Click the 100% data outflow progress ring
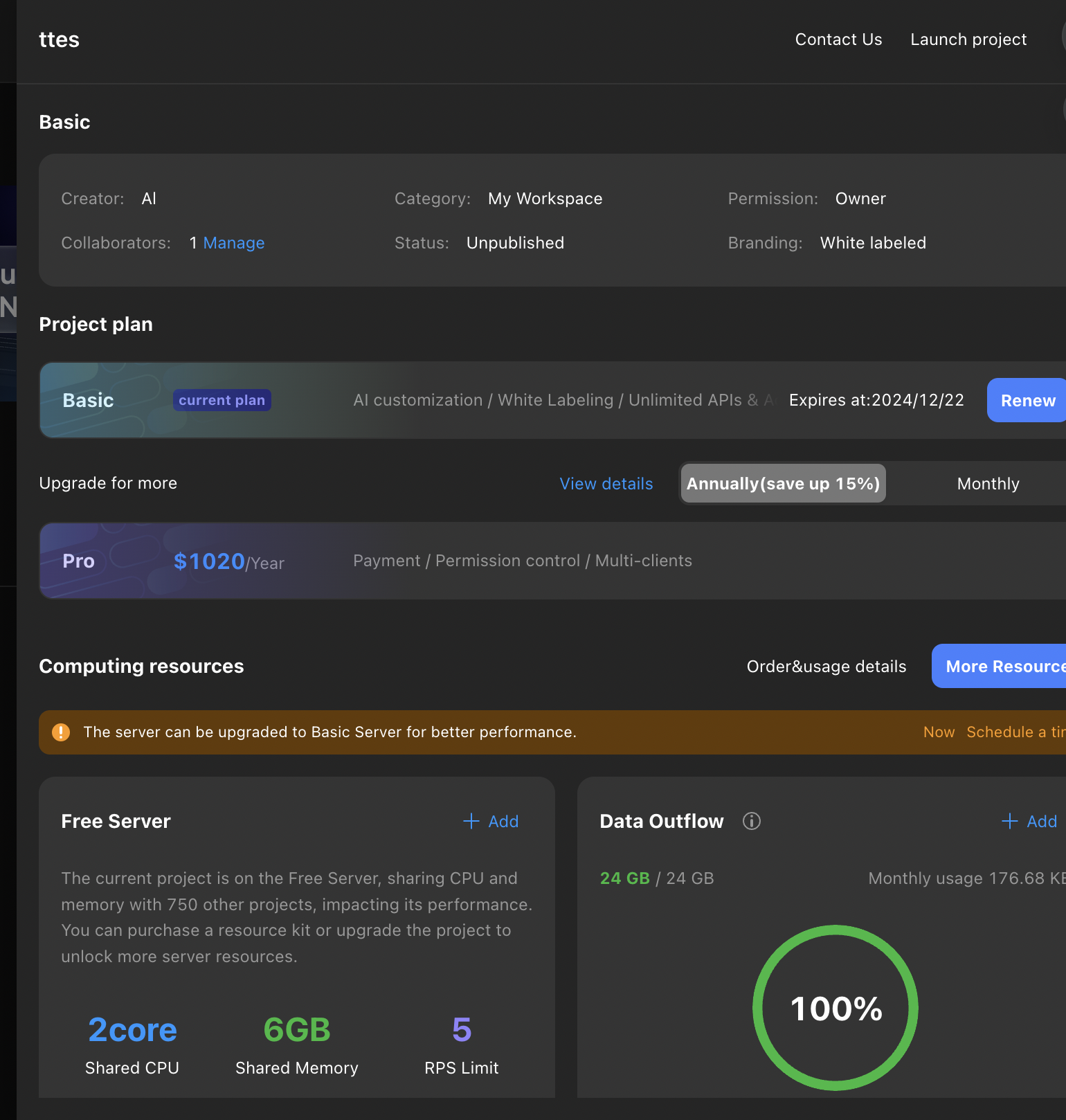Screen dimensions: 1066x1120 835,1008
